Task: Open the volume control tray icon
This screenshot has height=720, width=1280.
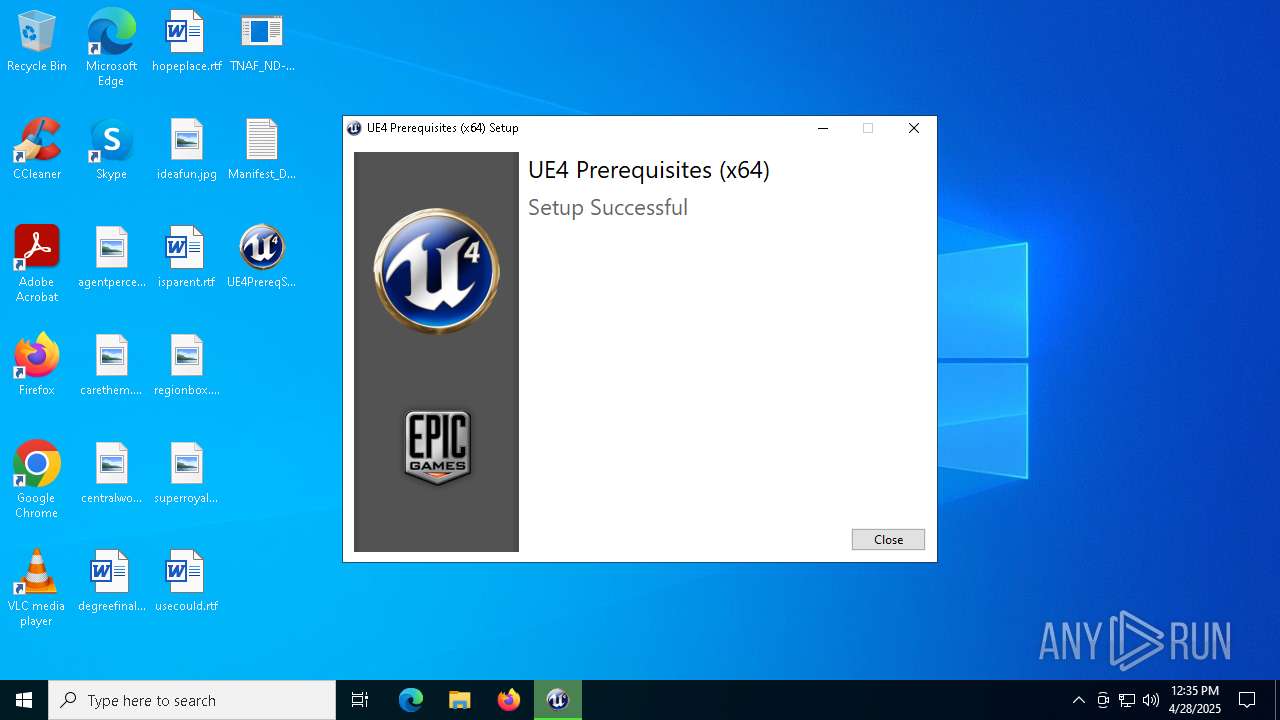Action: point(1151,700)
